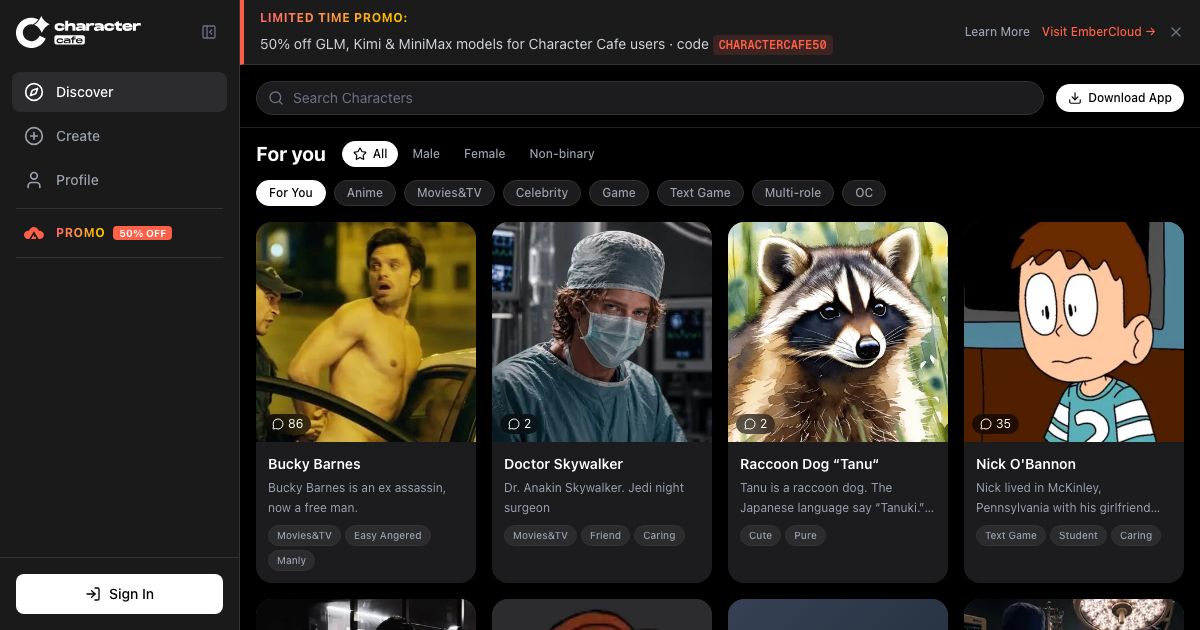Open the Nick O'Bannon cartoon image
The height and width of the screenshot is (630, 1200).
pyautogui.click(x=1074, y=332)
